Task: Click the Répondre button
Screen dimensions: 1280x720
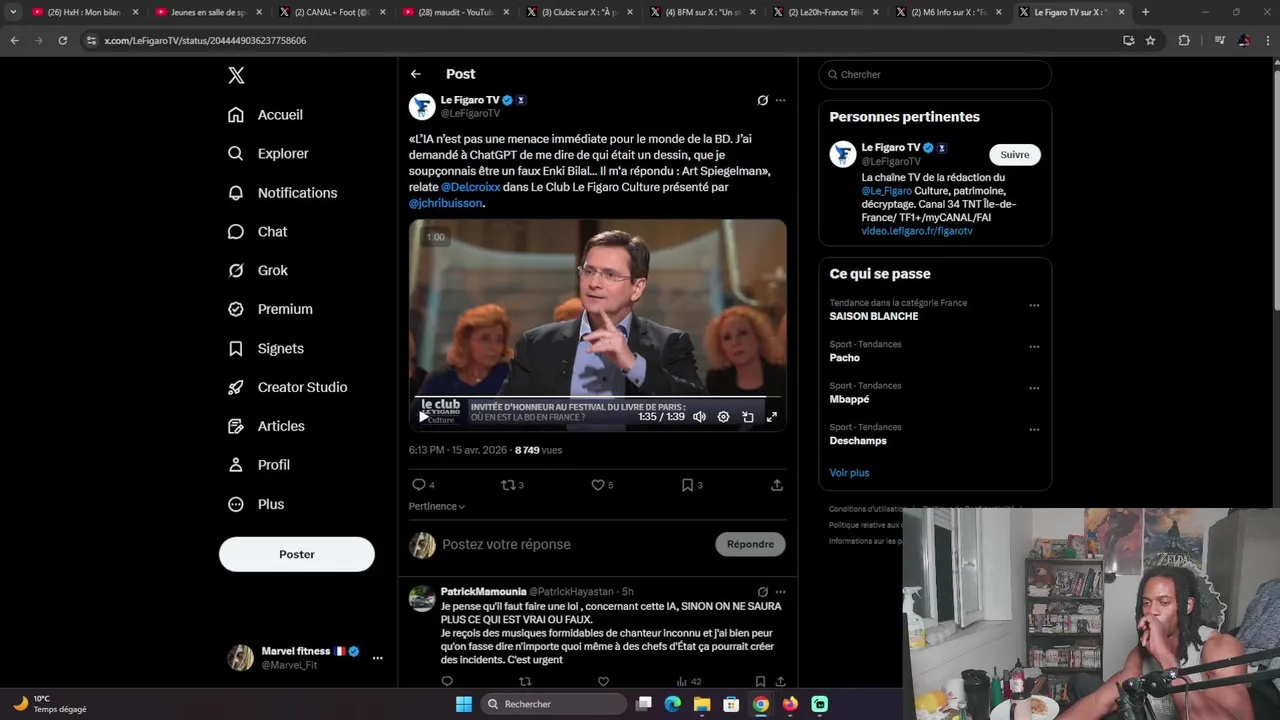Action: [750, 545]
